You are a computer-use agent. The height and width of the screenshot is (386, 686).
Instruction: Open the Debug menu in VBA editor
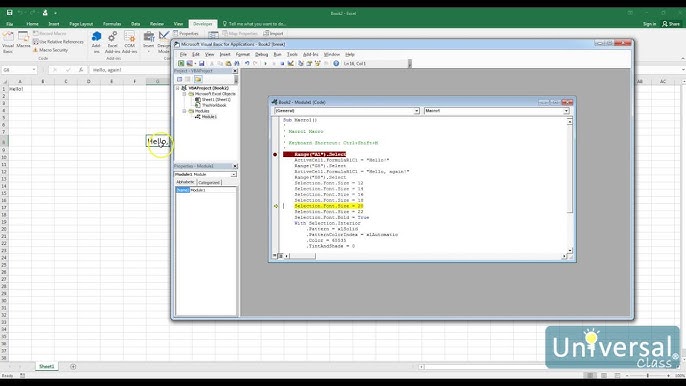pyautogui.click(x=261, y=54)
